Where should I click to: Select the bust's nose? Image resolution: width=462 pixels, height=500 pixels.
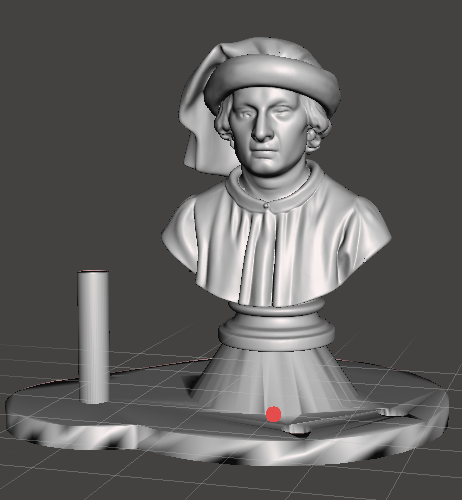(x=262, y=128)
